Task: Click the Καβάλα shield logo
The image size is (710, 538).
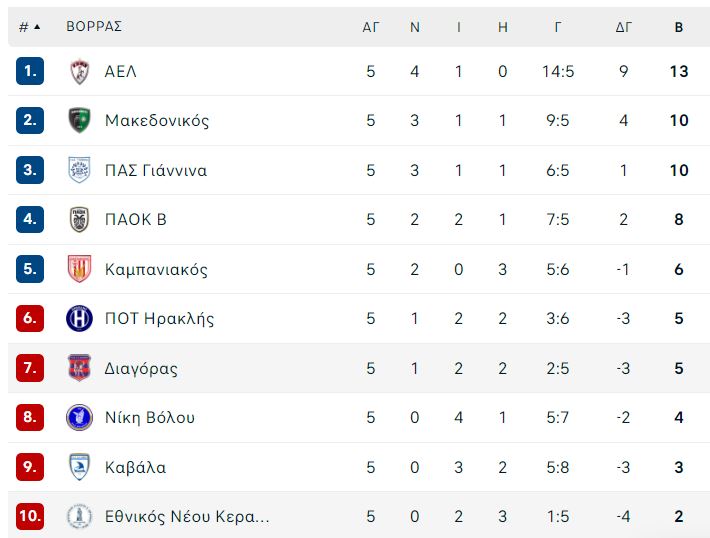Action: (79, 466)
